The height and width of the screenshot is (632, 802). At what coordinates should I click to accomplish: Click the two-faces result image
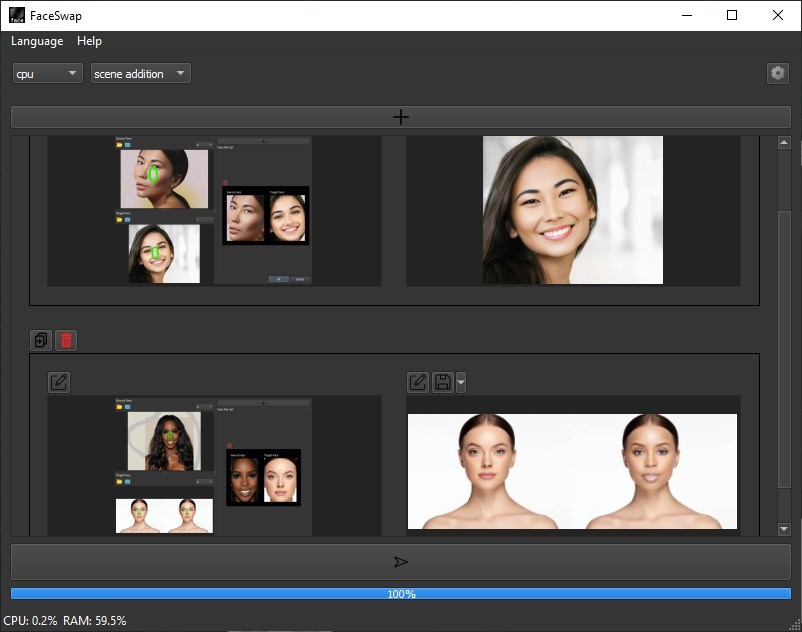(x=572, y=471)
